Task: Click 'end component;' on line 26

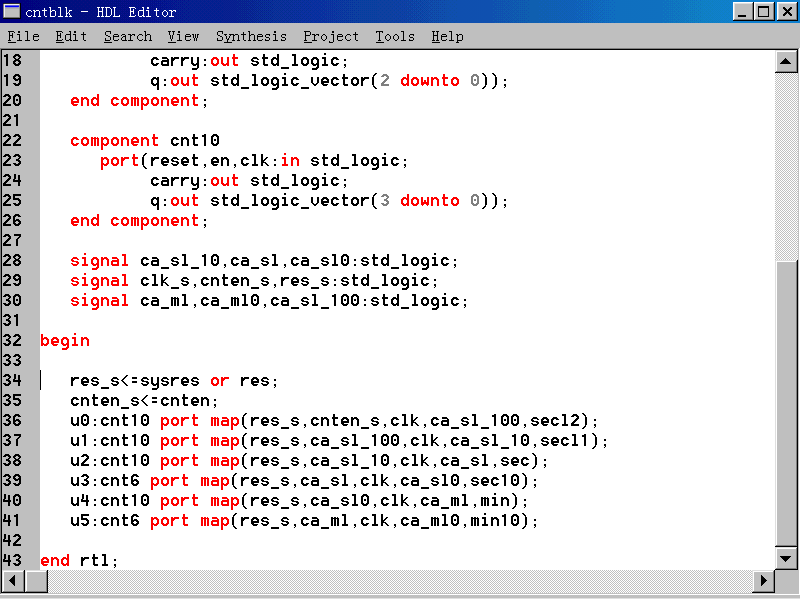Action: pos(139,221)
